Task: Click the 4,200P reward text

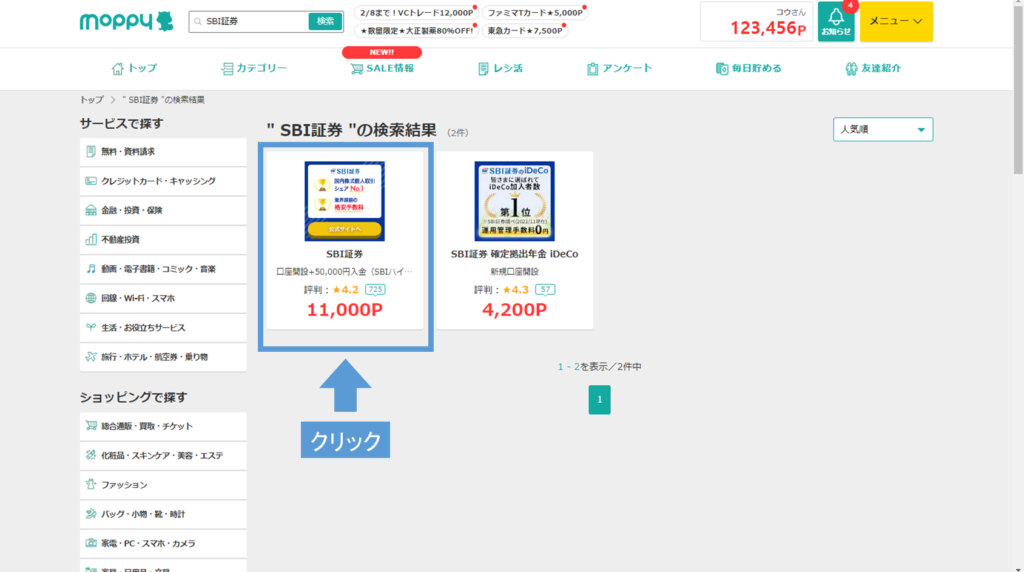Action: click(515, 310)
